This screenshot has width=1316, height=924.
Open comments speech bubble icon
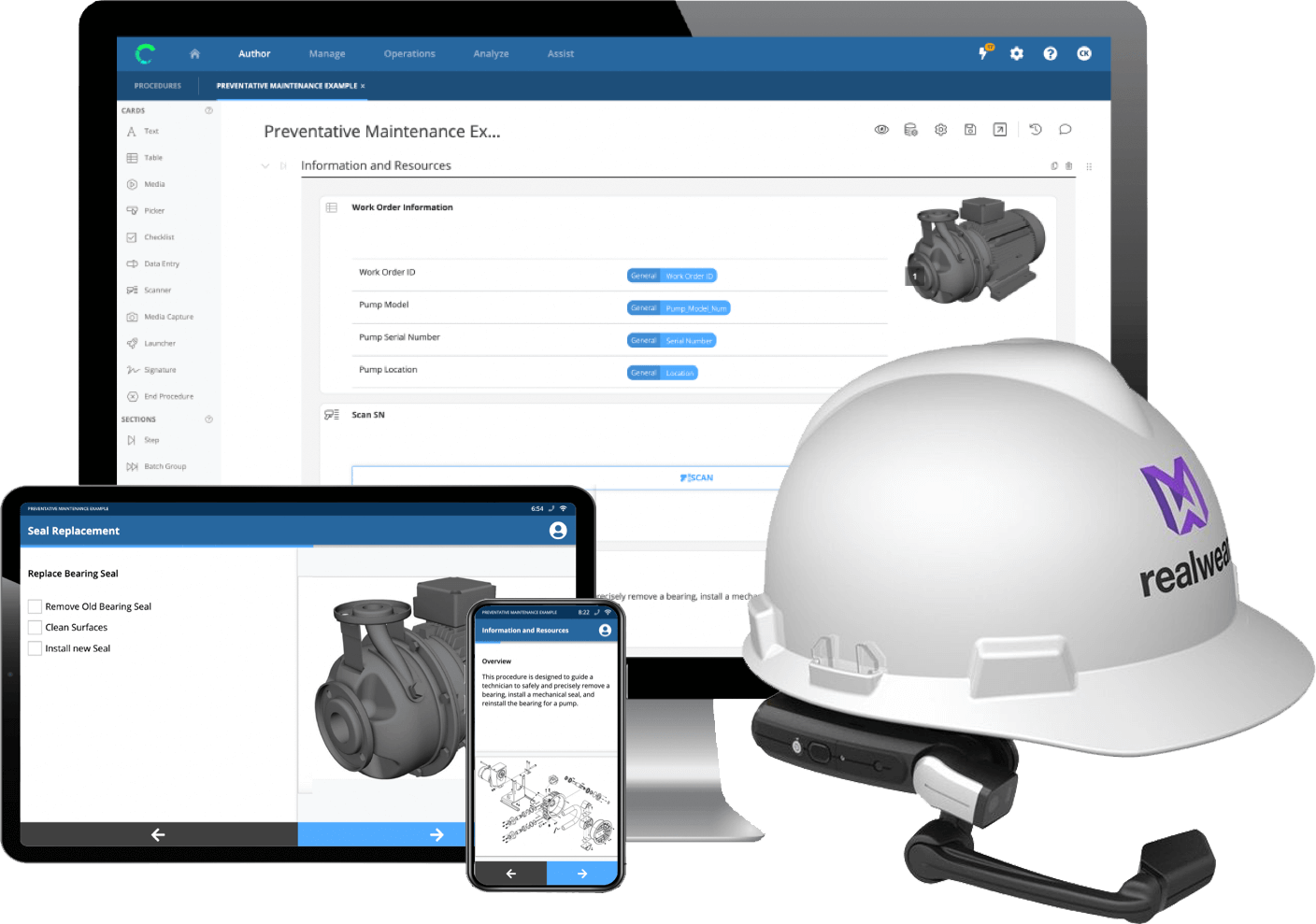(1065, 130)
